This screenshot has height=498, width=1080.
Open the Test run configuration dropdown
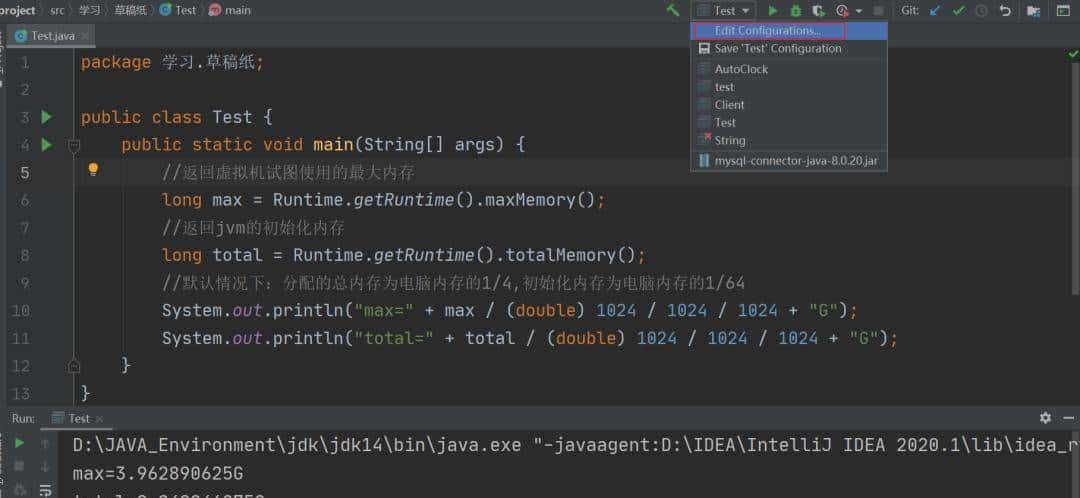[725, 10]
